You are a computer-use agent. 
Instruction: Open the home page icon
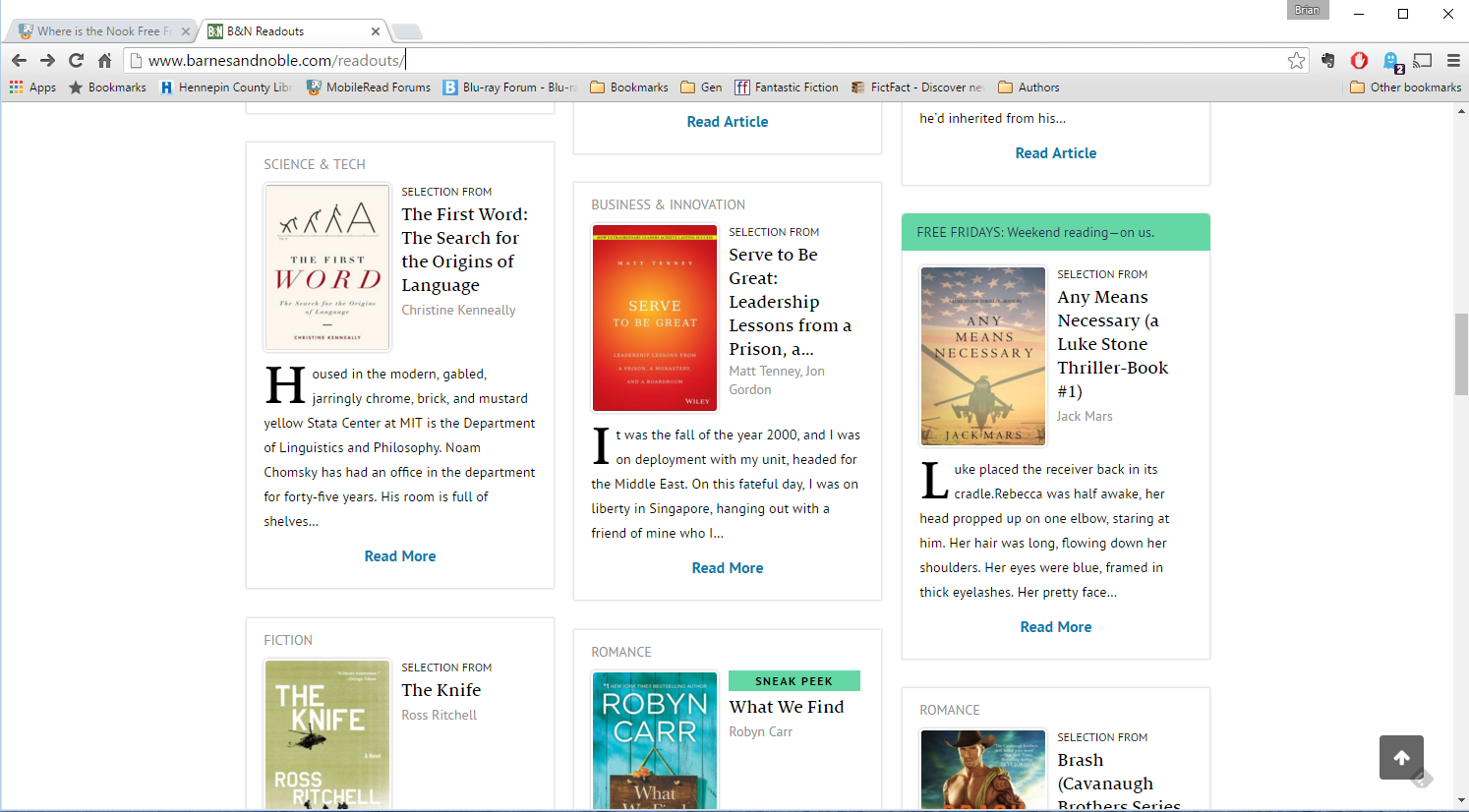click(x=104, y=60)
